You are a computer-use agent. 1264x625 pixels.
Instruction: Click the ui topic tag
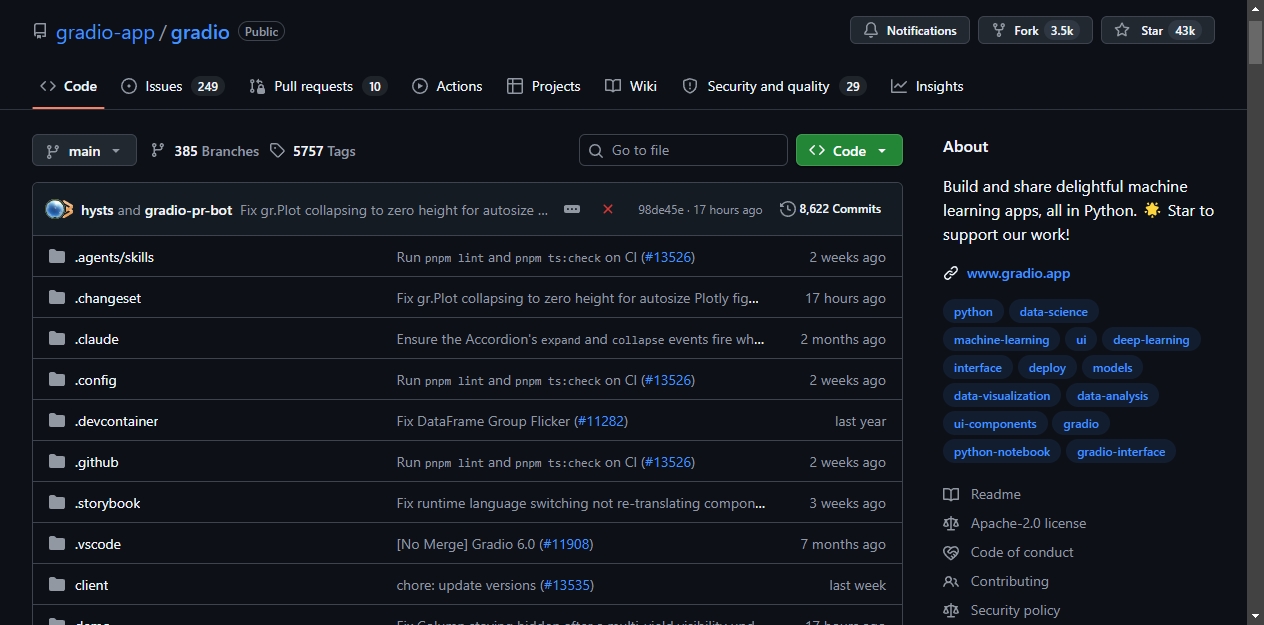[1081, 340]
